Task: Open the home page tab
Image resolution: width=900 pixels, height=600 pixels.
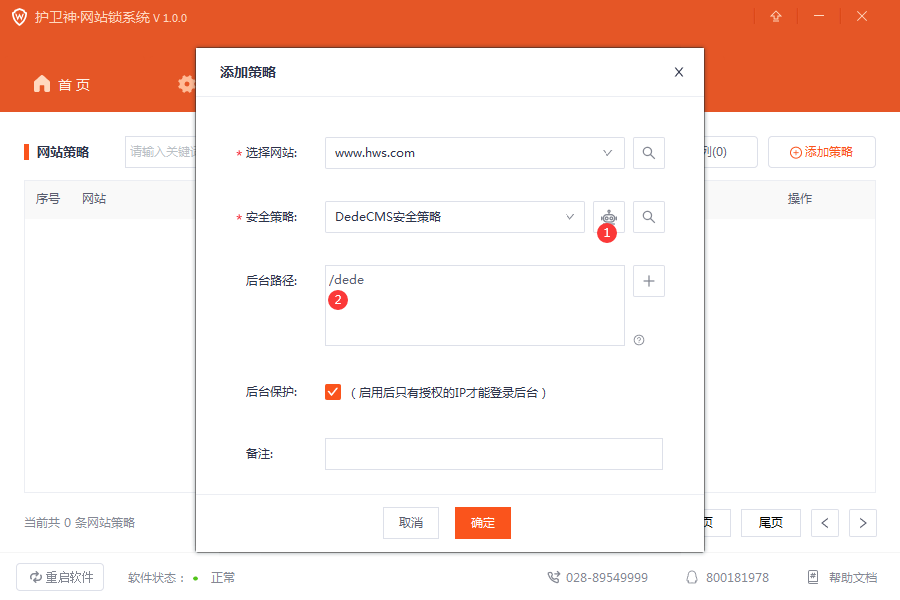Action: [62, 84]
